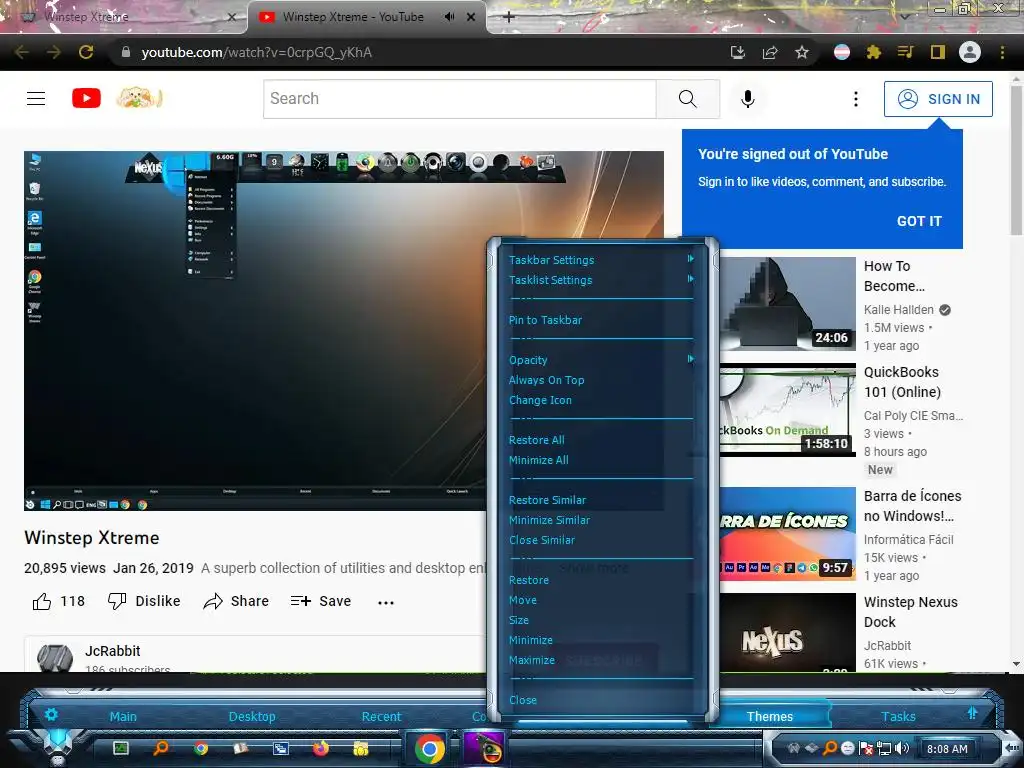Image resolution: width=1024 pixels, height=768 pixels.
Task: Expand the Opacity submenu
Action: click(x=601, y=360)
